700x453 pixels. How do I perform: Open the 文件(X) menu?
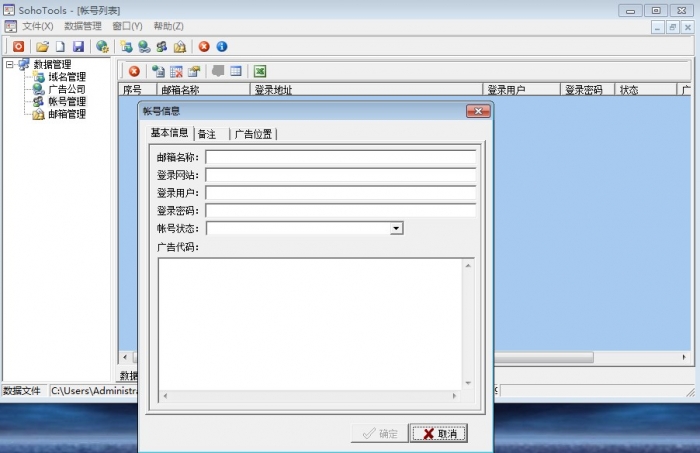point(37,26)
